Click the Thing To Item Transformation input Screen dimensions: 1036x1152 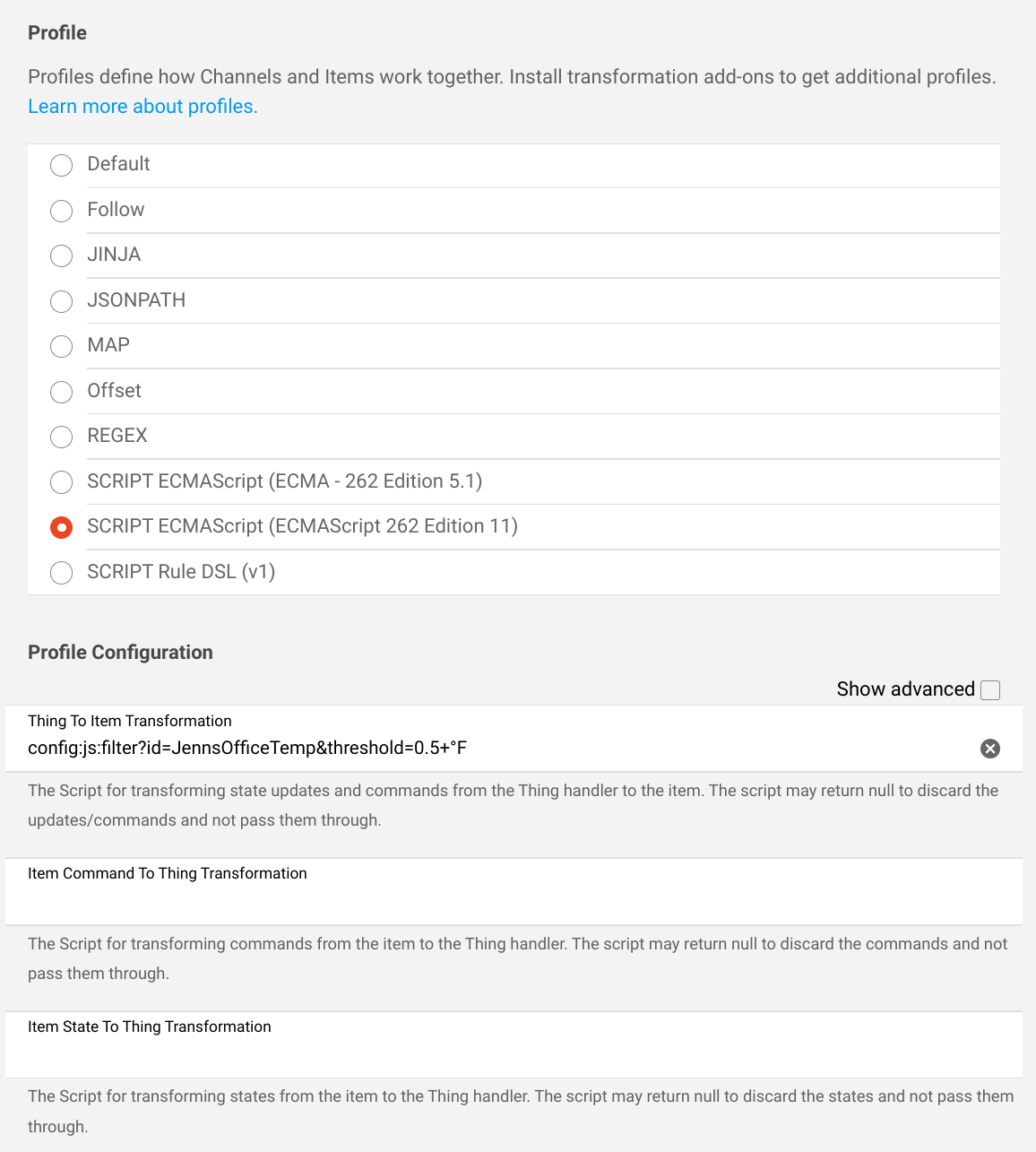(x=493, y=748)
